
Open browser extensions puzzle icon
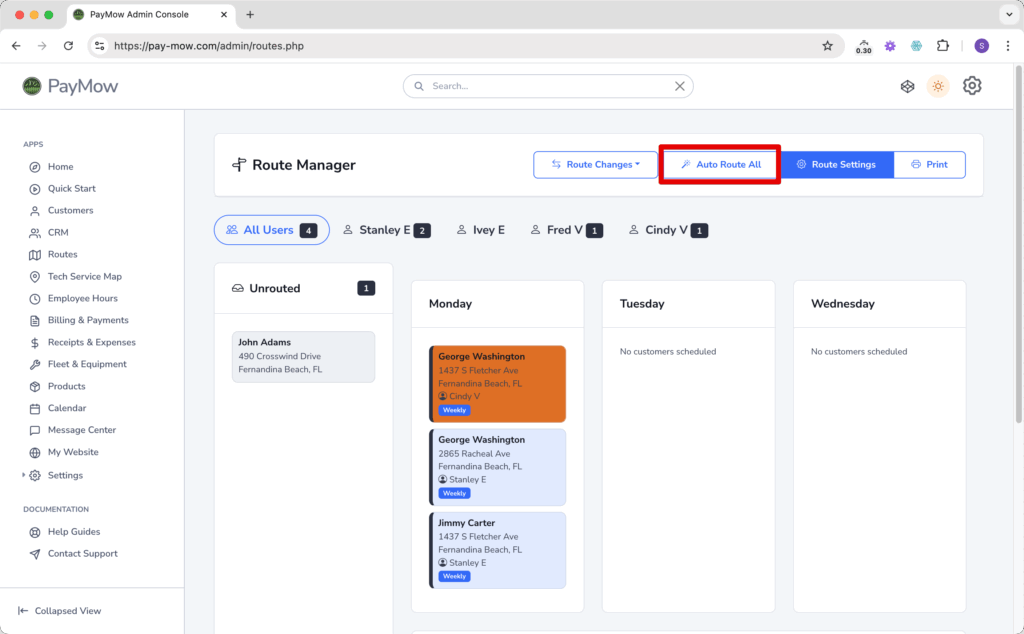(x=942, y=46)
